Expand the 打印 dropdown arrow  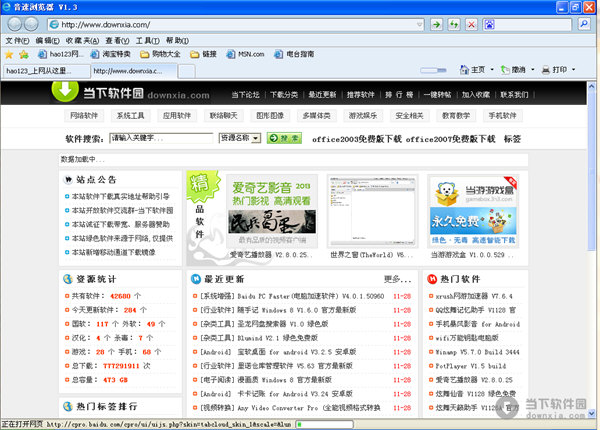tap(574, 70)
